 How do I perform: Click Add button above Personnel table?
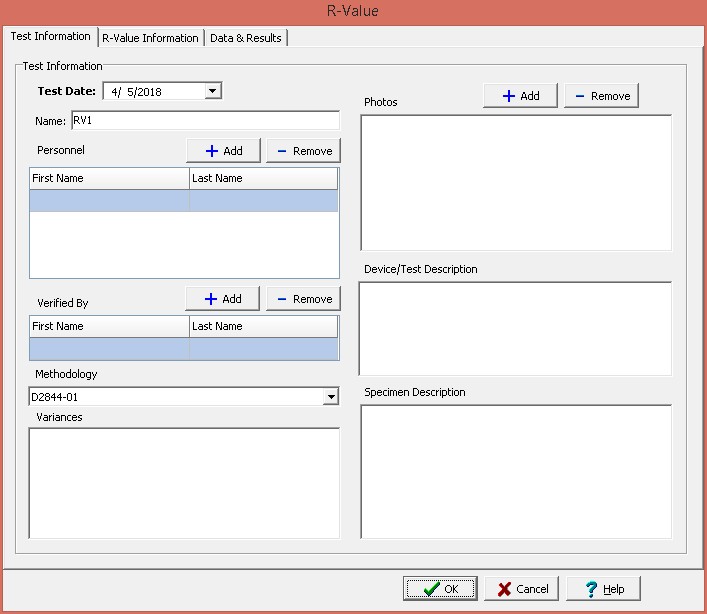[x=223, y=150]
